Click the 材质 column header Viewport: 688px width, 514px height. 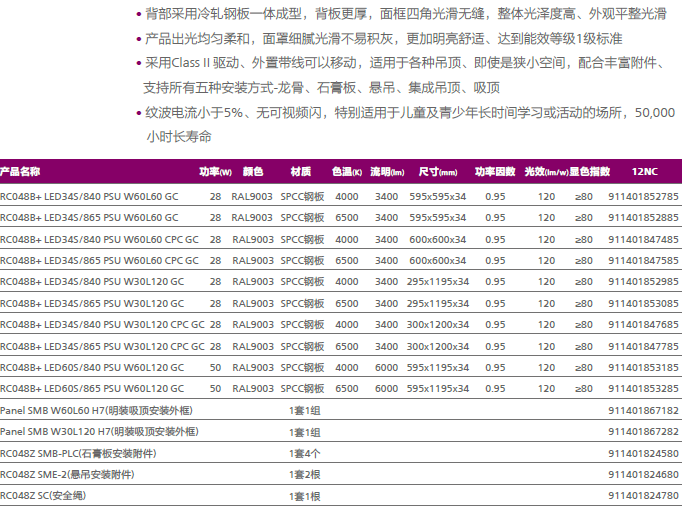300,172
